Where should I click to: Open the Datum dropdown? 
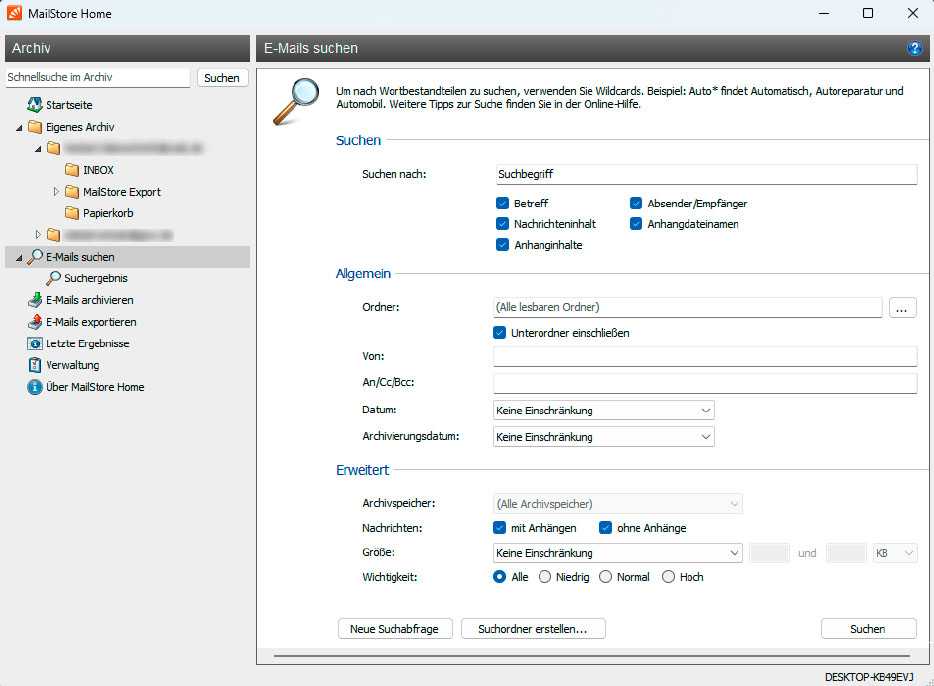click(x=603, y=410)
